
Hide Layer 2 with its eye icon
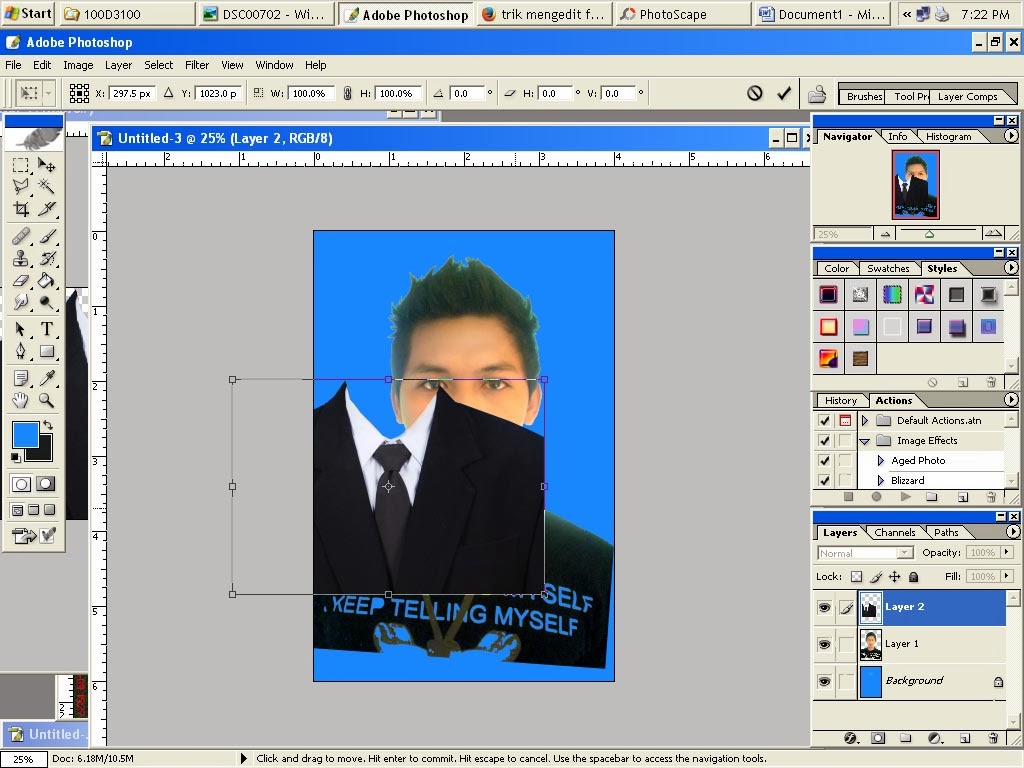click(x=824, y=607)
